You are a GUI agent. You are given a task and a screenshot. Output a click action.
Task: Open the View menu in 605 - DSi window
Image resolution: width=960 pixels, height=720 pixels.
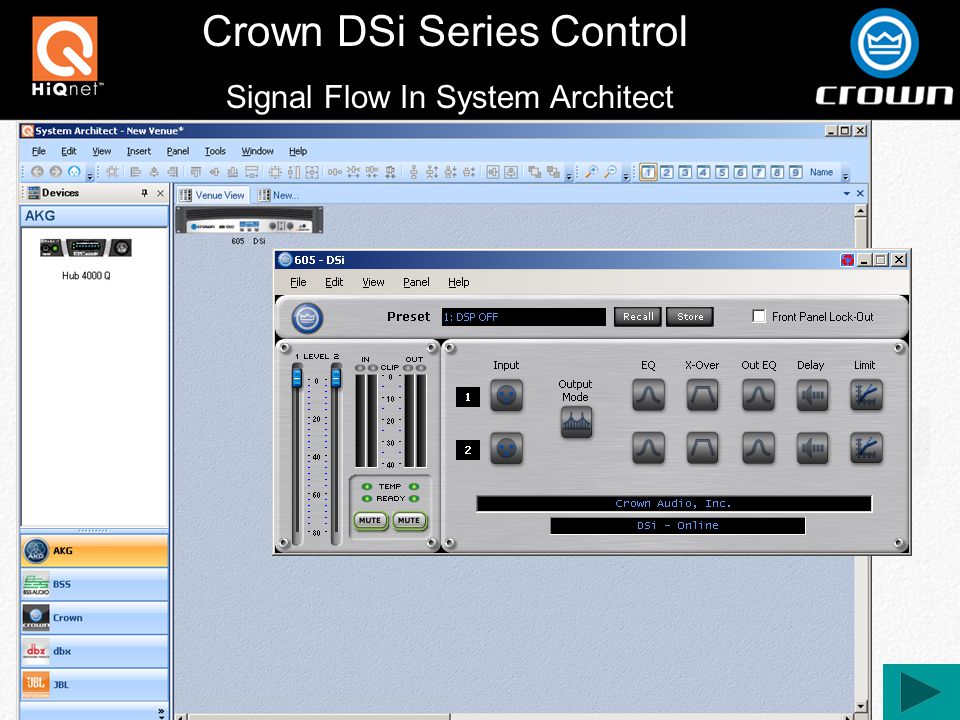373,282
